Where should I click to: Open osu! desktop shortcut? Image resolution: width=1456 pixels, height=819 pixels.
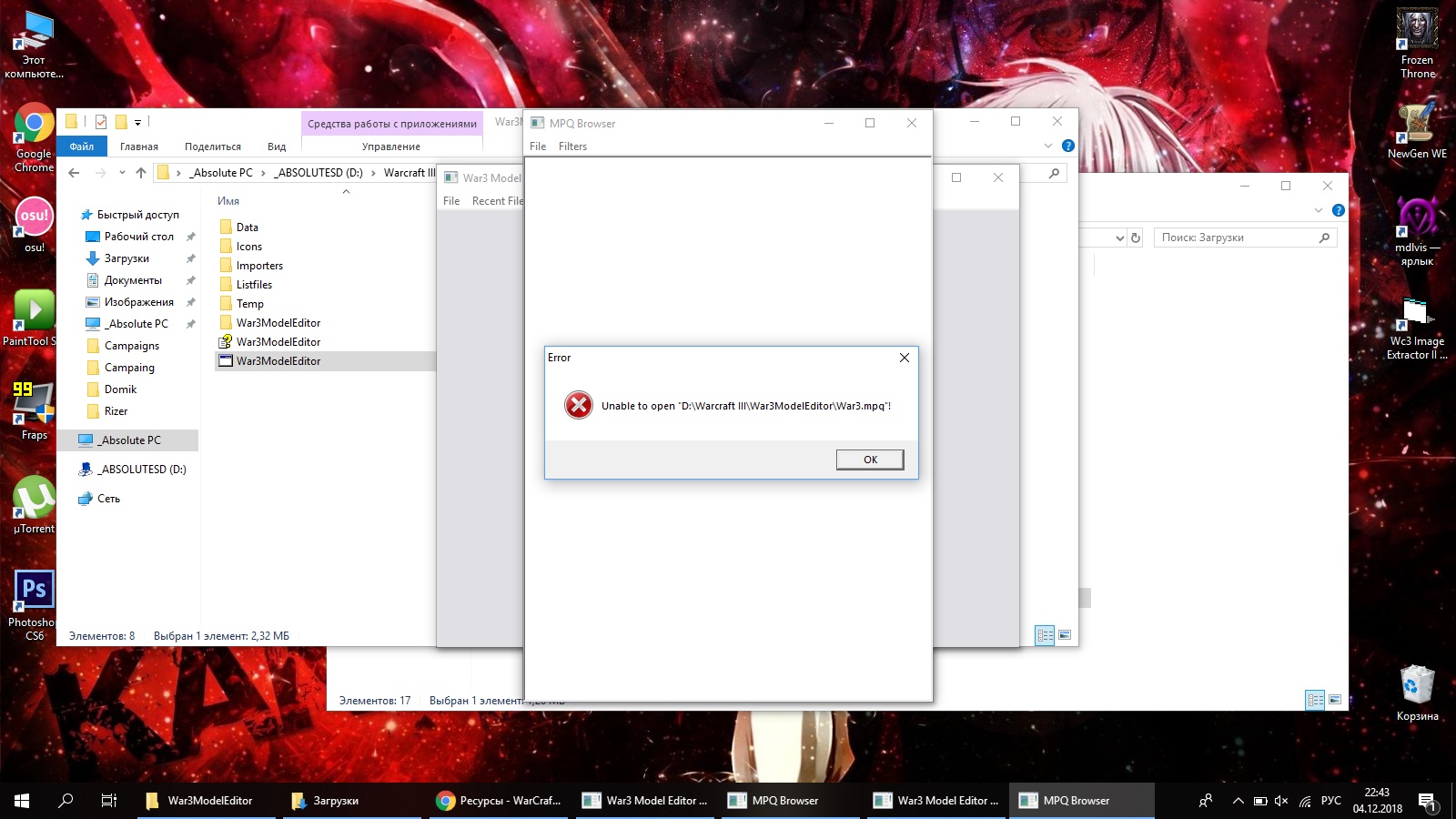coord(35,225)
